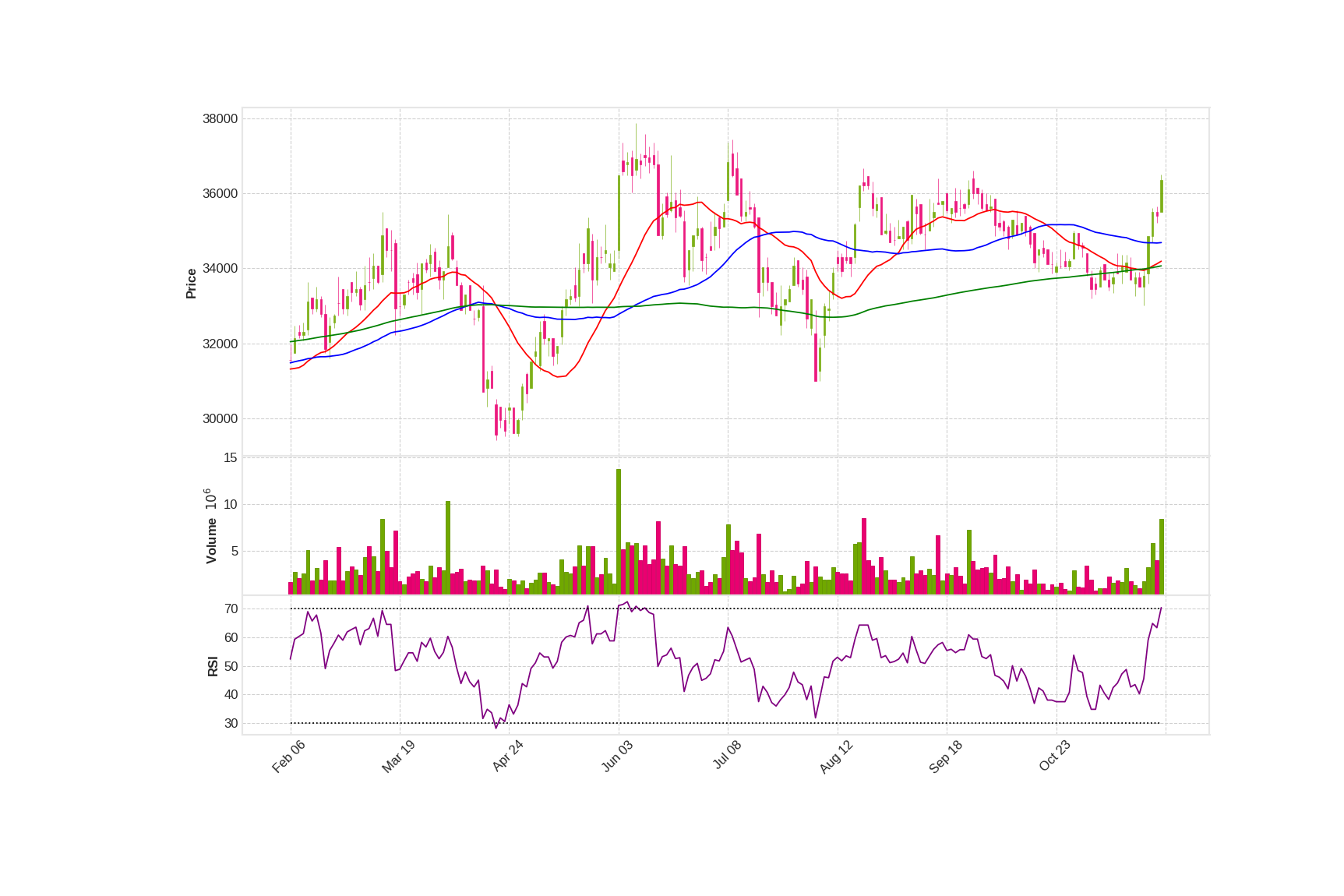Click the 38000 price axis label

tap(220, 119)
